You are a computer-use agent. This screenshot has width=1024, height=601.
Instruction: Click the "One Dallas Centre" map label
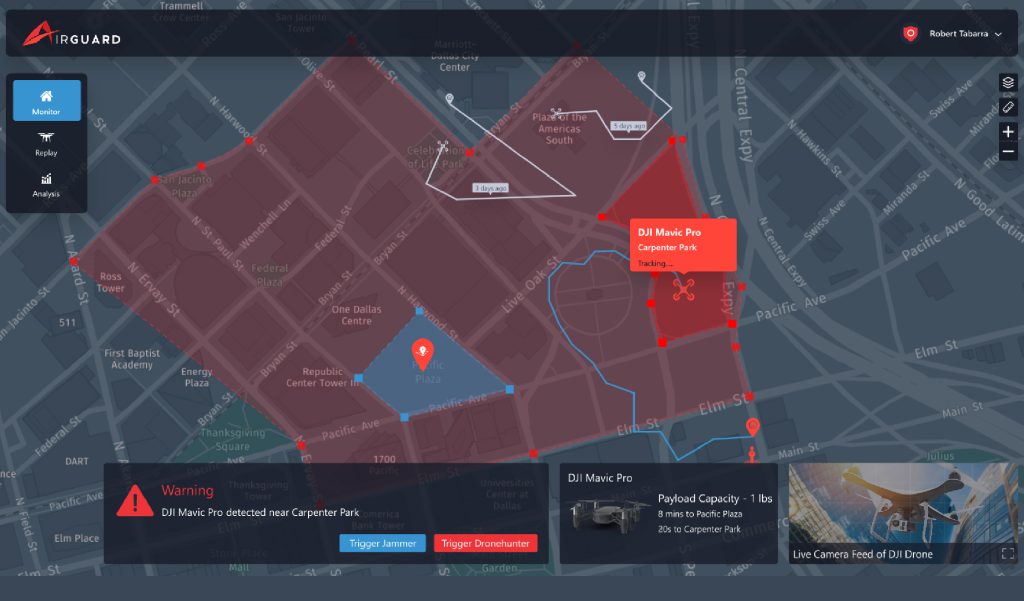[x=357, y=315]
